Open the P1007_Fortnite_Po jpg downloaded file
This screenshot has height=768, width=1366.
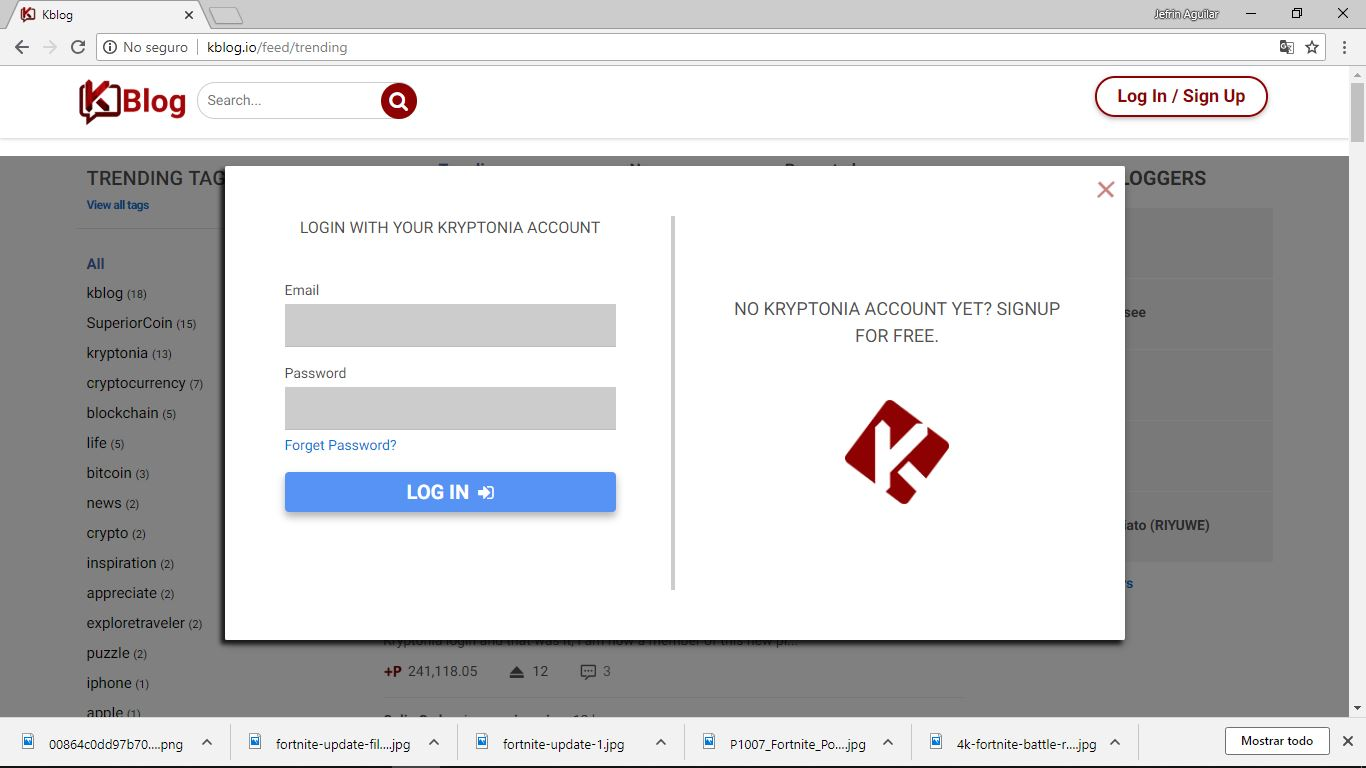(x=784, y=742)
